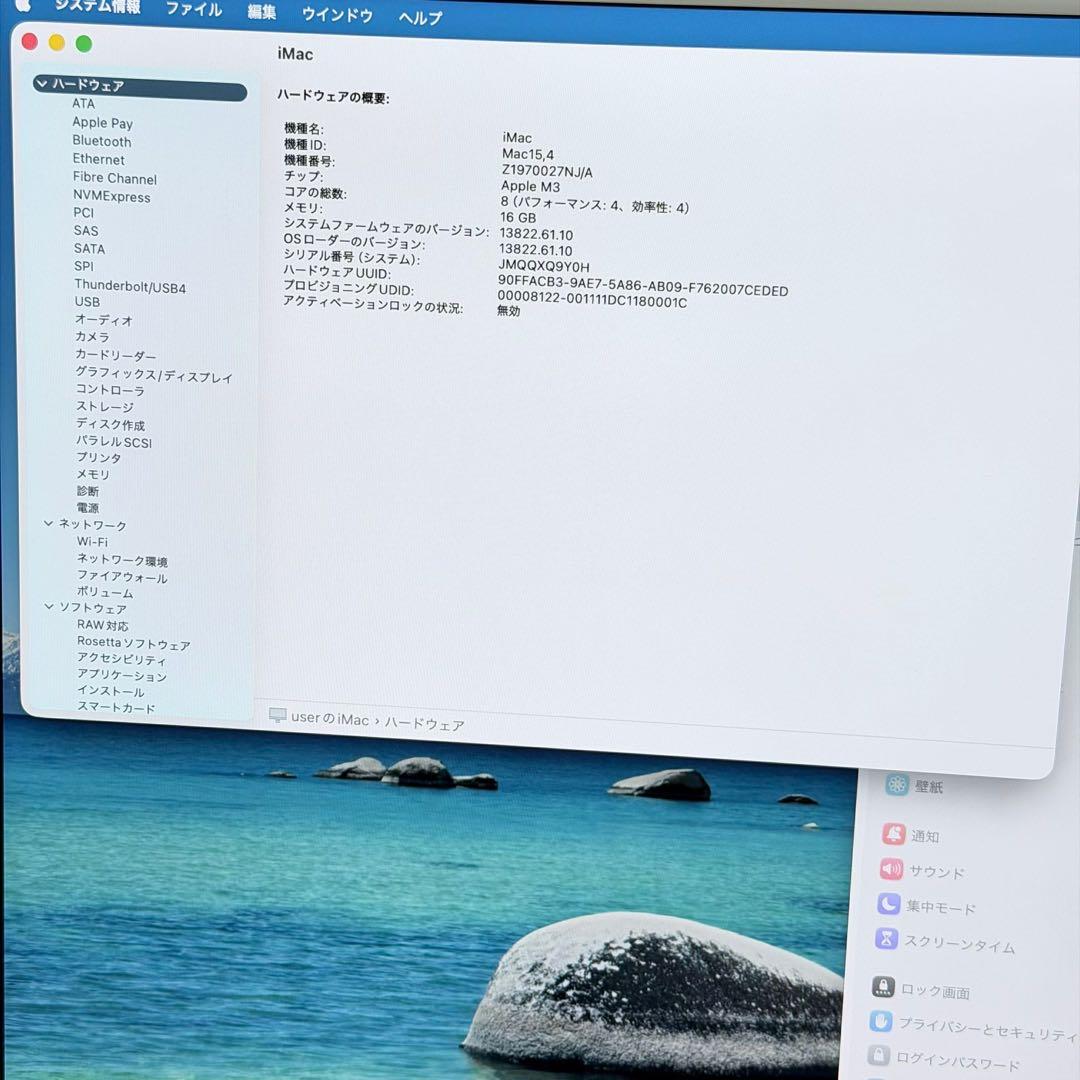This screenshot has height=1080, width=1080.
Task: Open スクリーンタイム icon in System Settings
Action: pos(886,938)
